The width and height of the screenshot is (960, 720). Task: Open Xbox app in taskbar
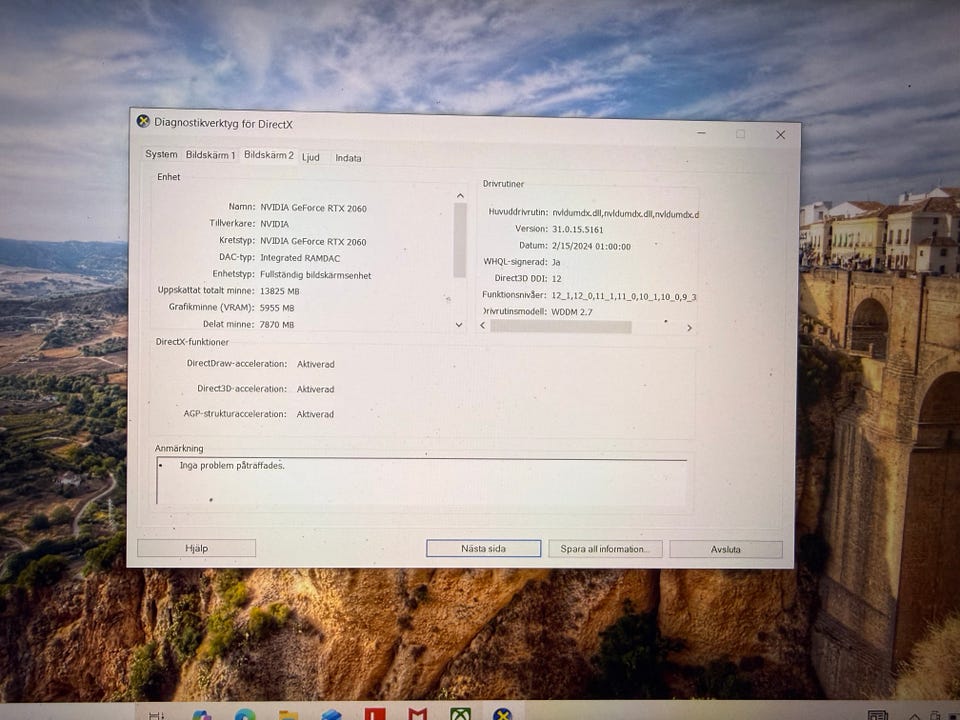[x=460, y=714]
